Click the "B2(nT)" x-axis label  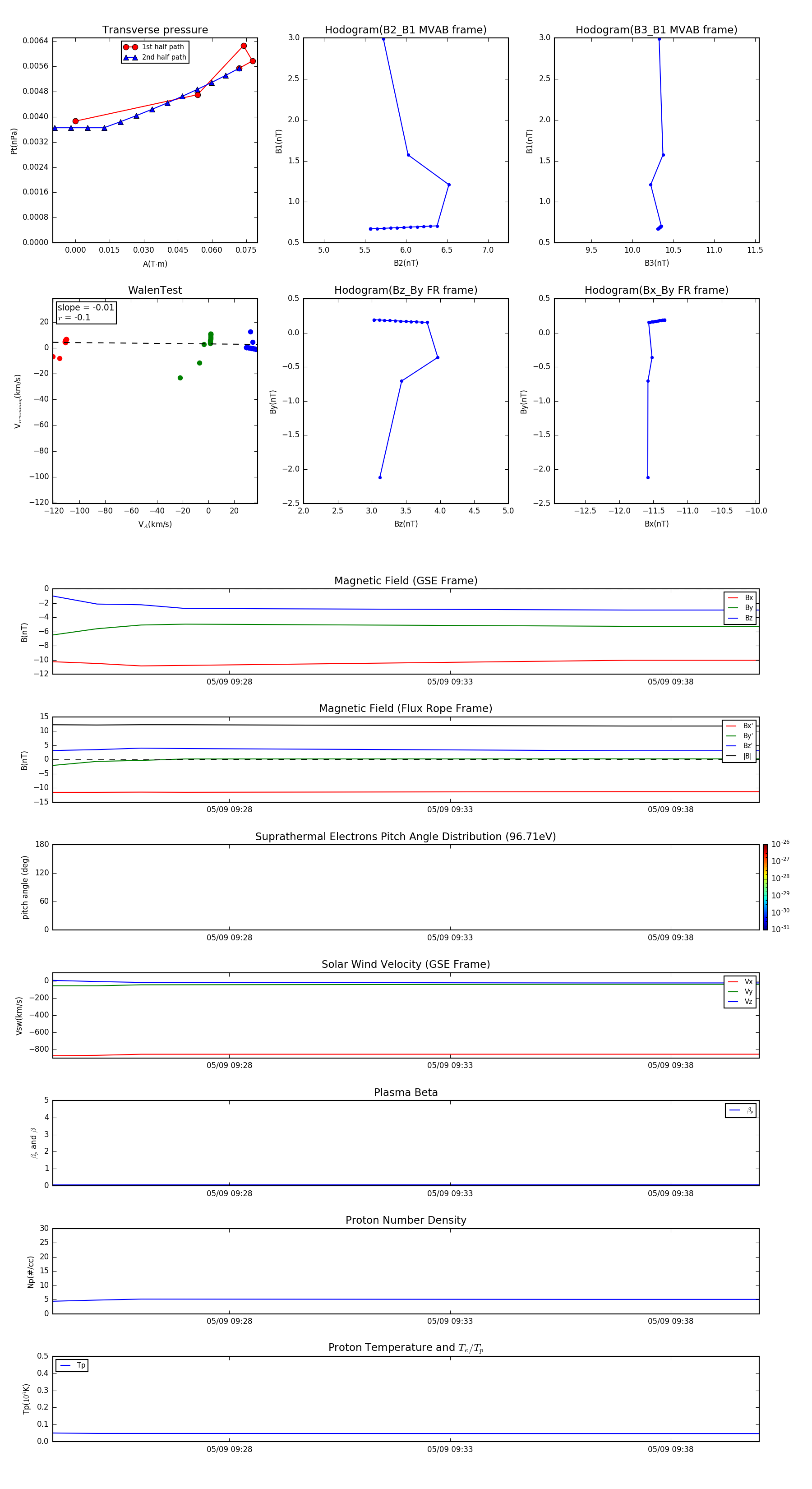pos(406,263)
